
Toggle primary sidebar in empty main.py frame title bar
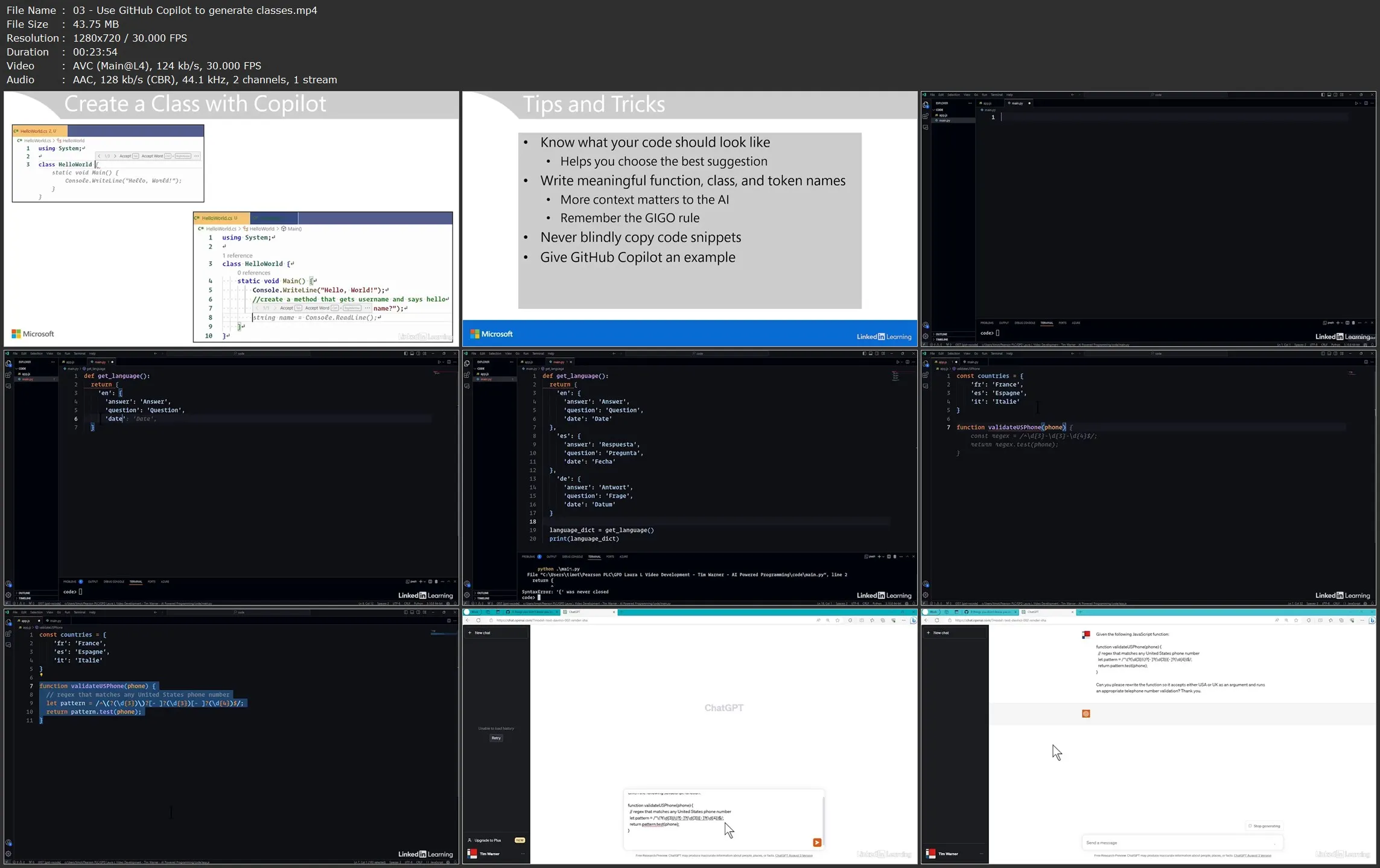[x=1323, y=95]
